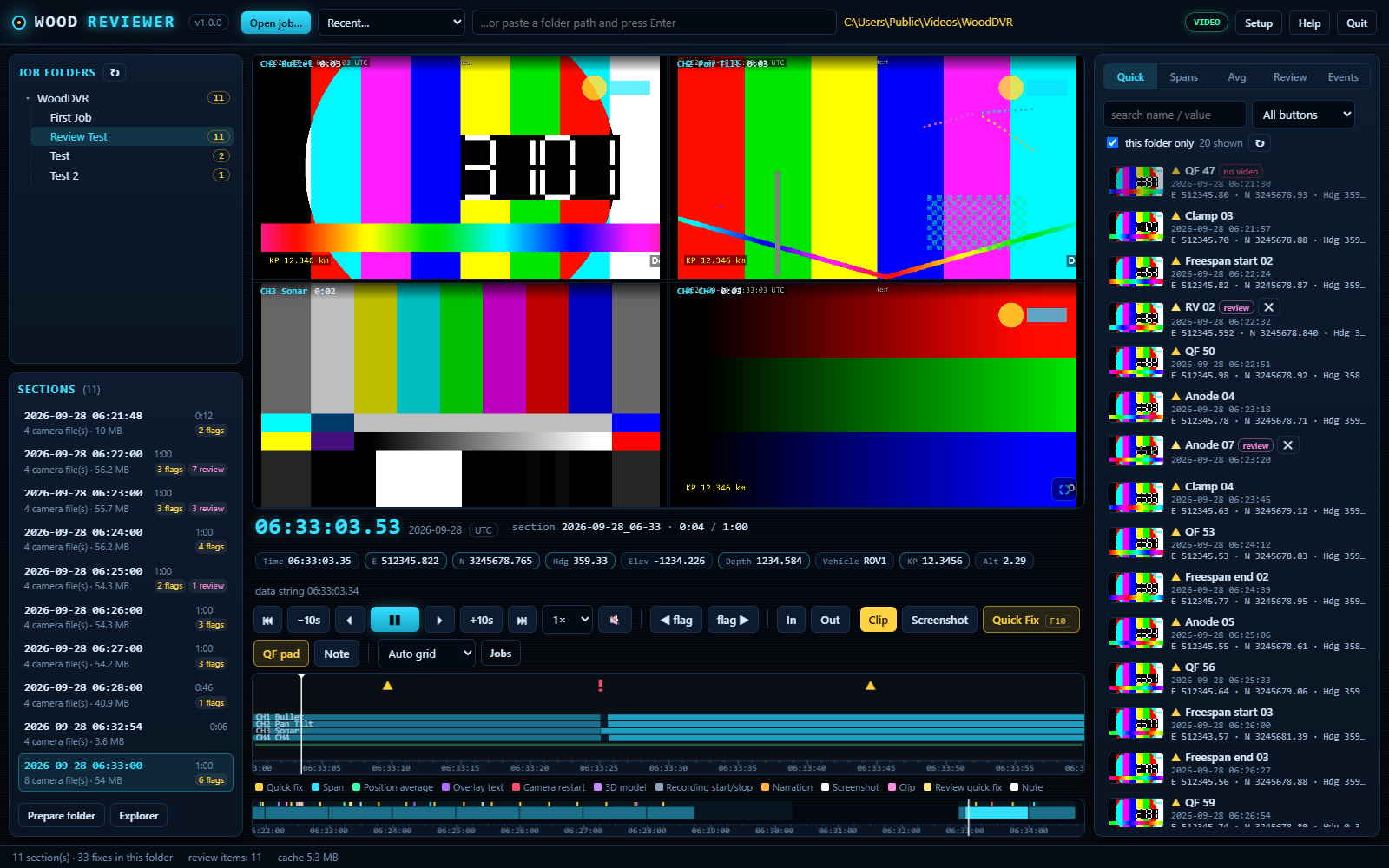Dismiss review on the Anode 07 entry
The image size is (1389, 868).
[x=1287, y=445]
